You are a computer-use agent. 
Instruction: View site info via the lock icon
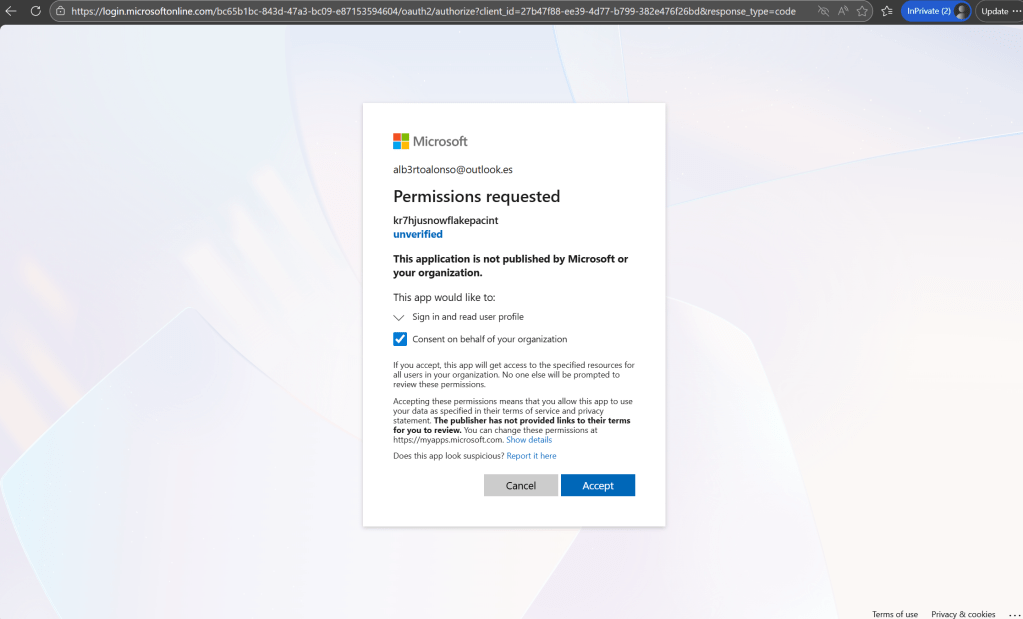60,11
